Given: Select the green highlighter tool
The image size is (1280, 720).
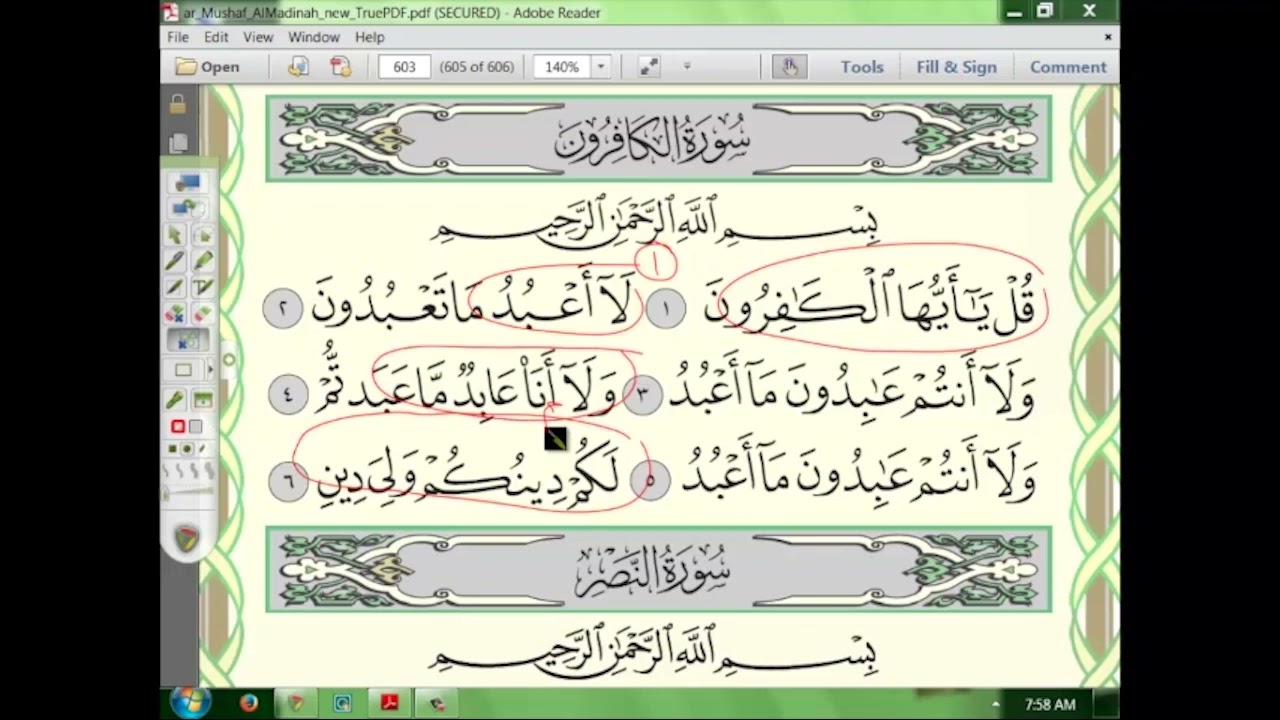Looking at the screenshot, I should (x=203, y=261).
